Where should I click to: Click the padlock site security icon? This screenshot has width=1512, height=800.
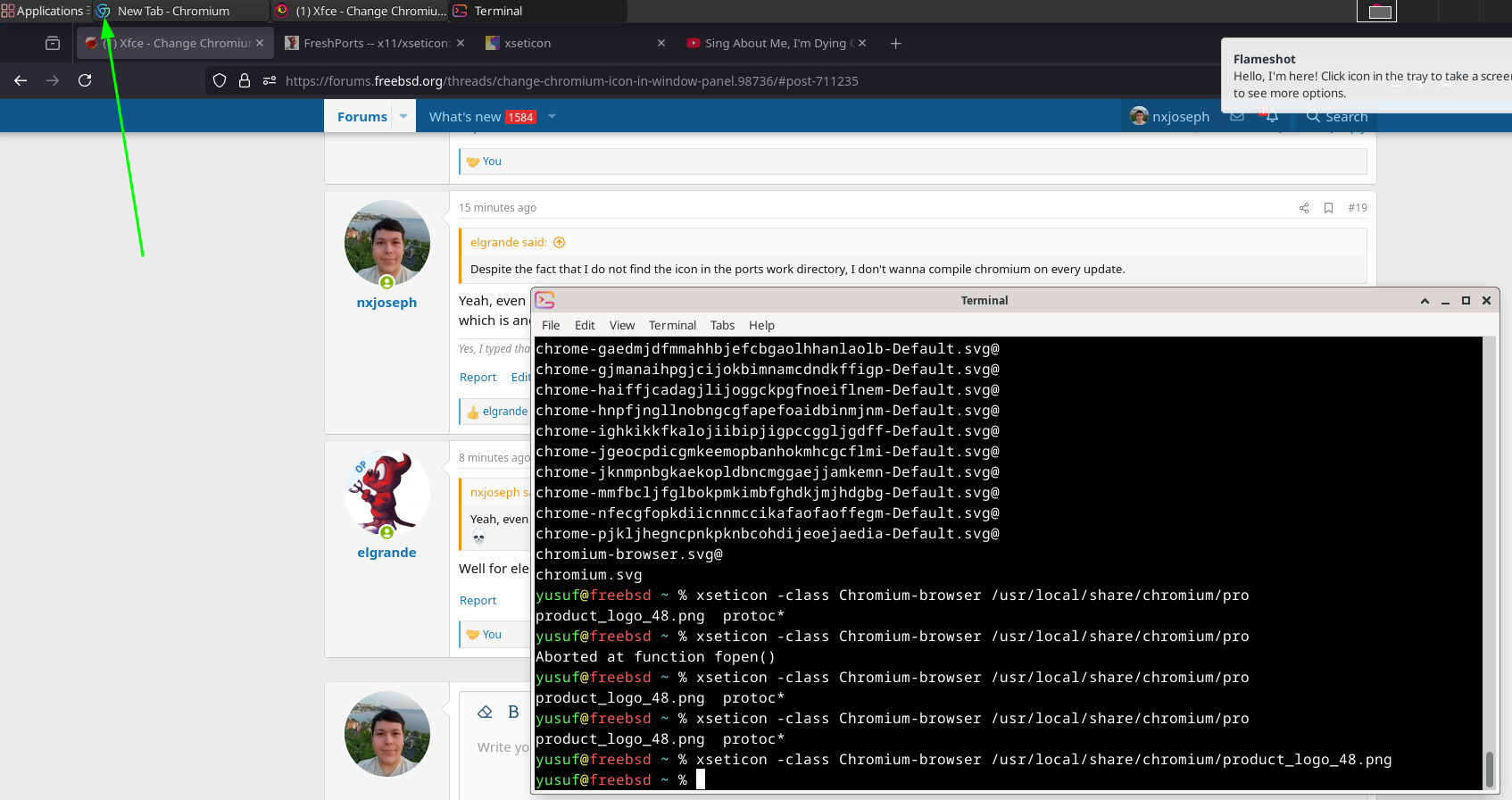pyautogui.click(x=245, y=80)
